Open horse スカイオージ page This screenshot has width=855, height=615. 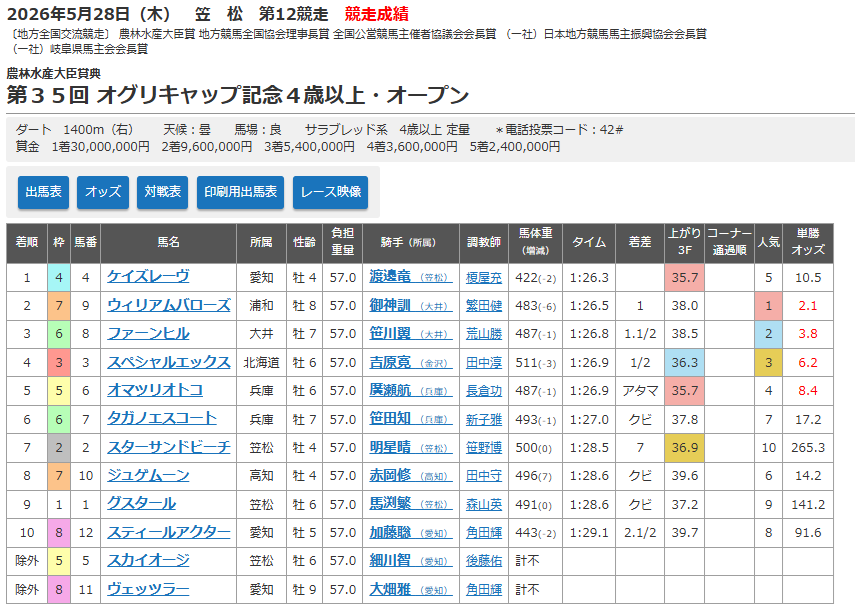tap(148, 560)
